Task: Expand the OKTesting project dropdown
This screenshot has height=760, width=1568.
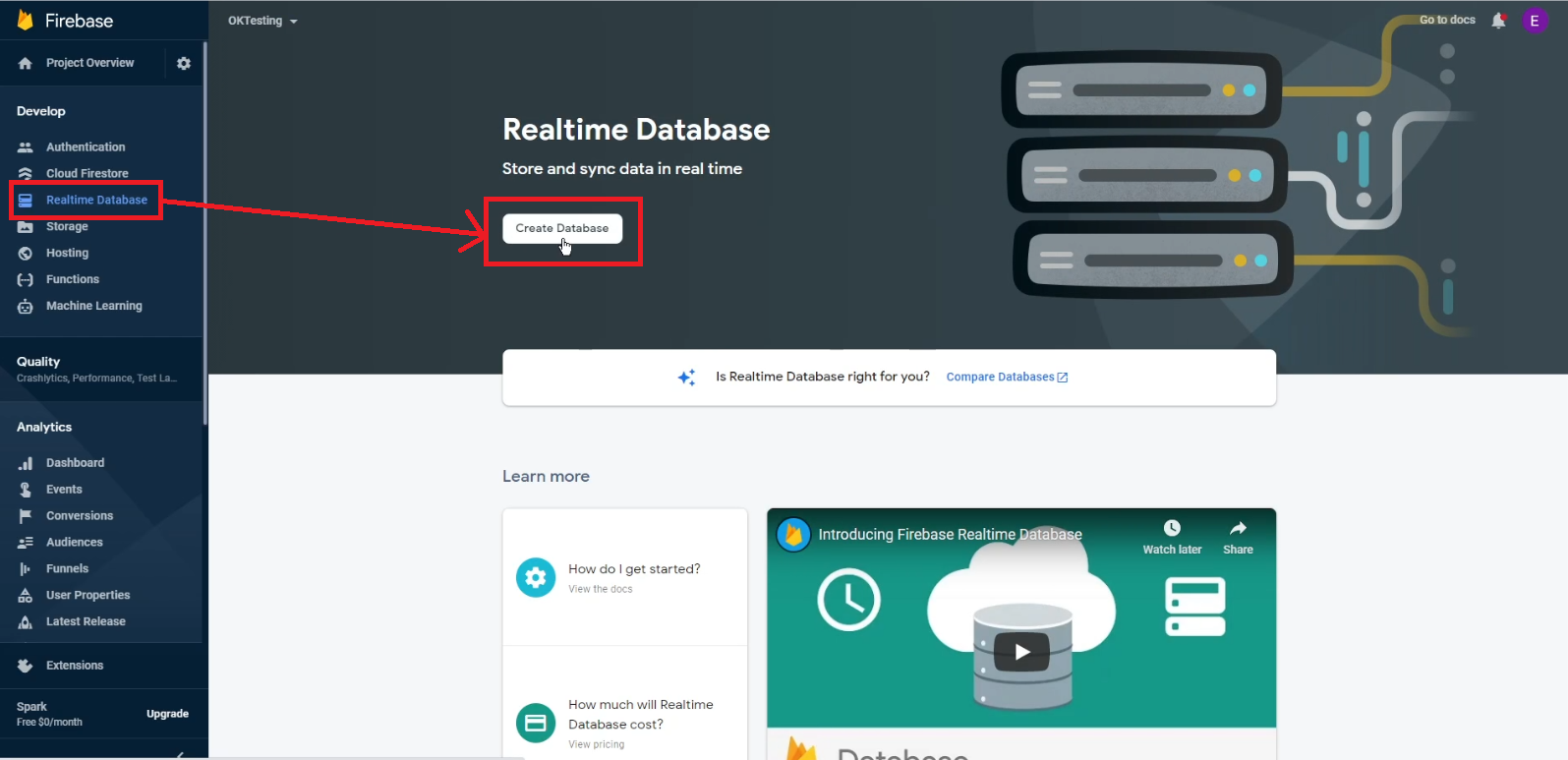Action: pos(262,21)
